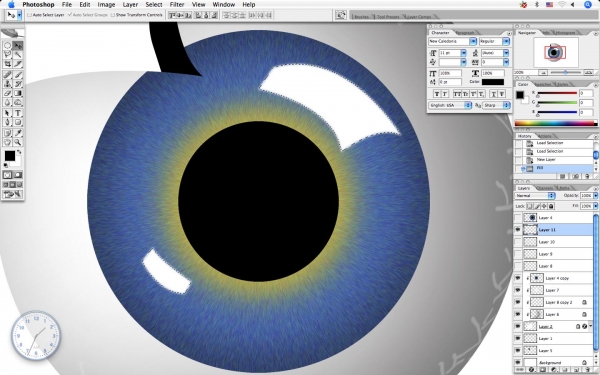
Task: Click the Faux Bold style button
Action: (437, 94)
